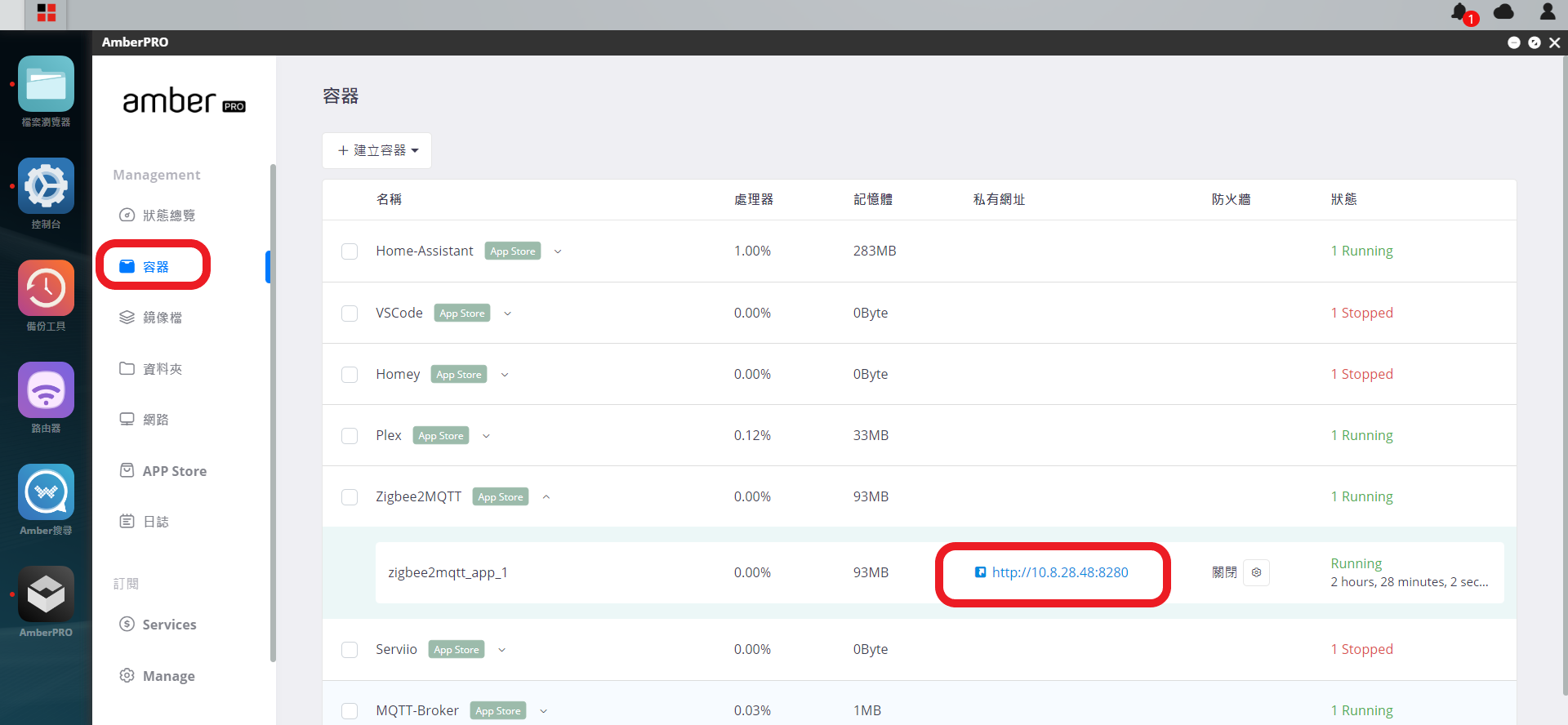Screen dimensions: 1568x725
Task: Click the 1 Stopped status of Serviio
Action: (x=1362, y=649)
